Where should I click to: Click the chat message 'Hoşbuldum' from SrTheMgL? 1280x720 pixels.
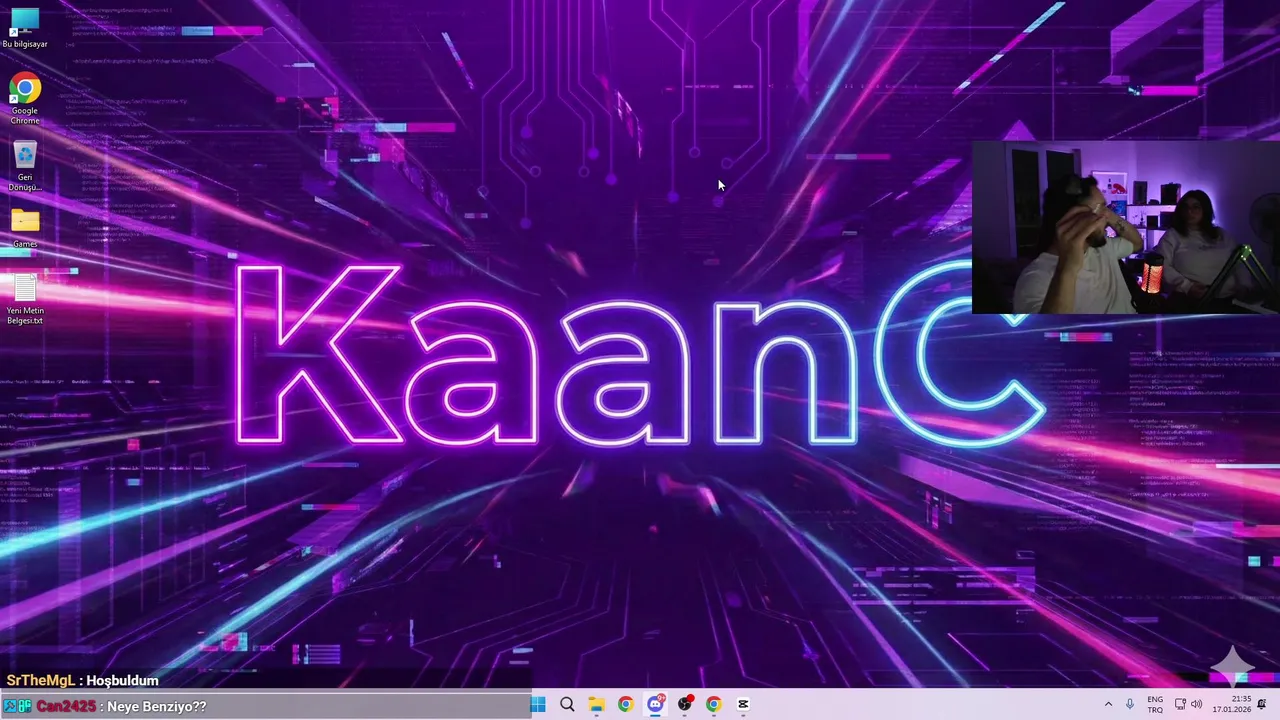122,681
